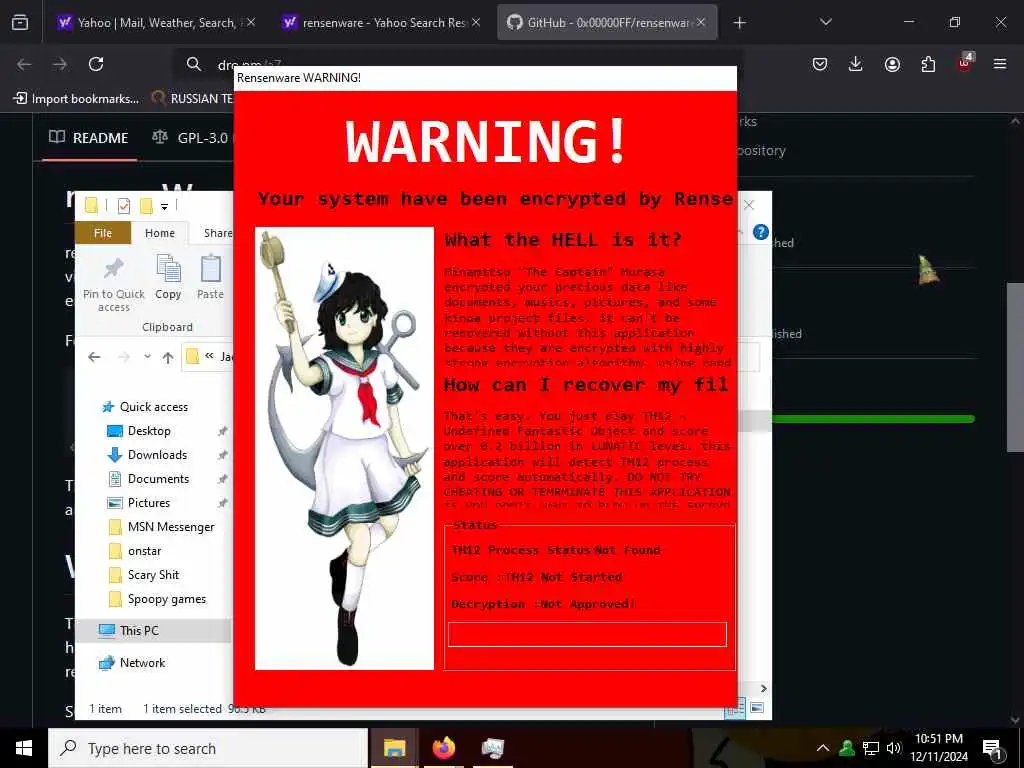The height and width of the screenshot is (768, 1024).
Task: Open File Explorer from taskbar
Action: pos(394,748)
